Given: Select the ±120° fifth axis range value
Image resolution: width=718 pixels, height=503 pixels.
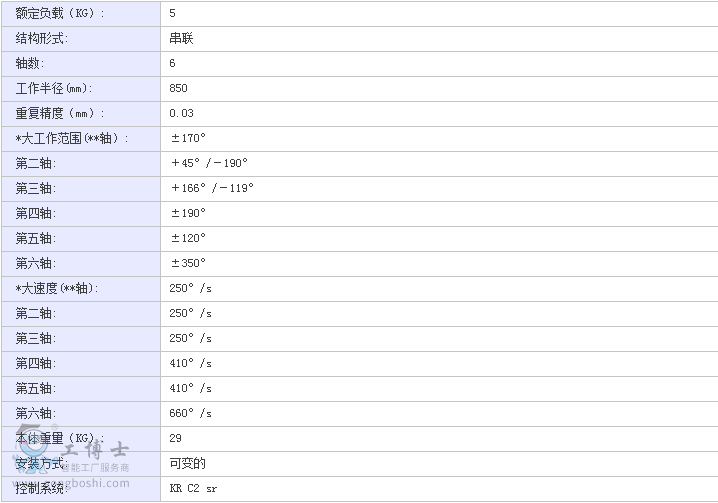Looking at the screenshot, I should [x=188, y=238].
